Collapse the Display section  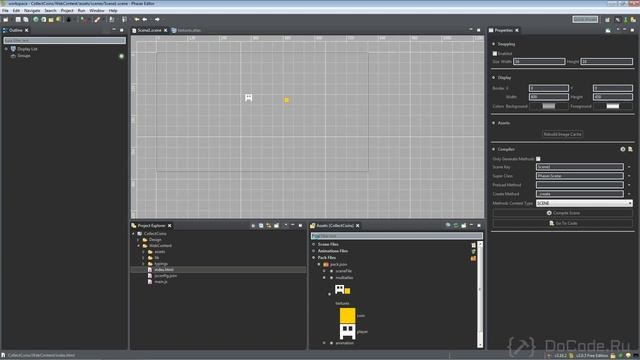493,78
